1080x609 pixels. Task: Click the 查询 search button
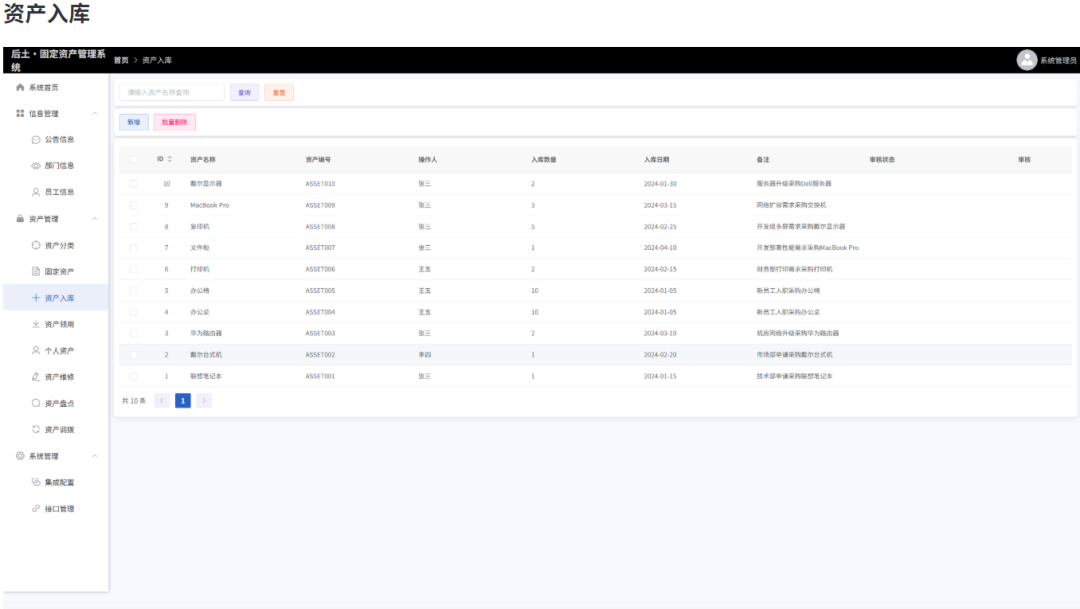click(x=245, y=92)
